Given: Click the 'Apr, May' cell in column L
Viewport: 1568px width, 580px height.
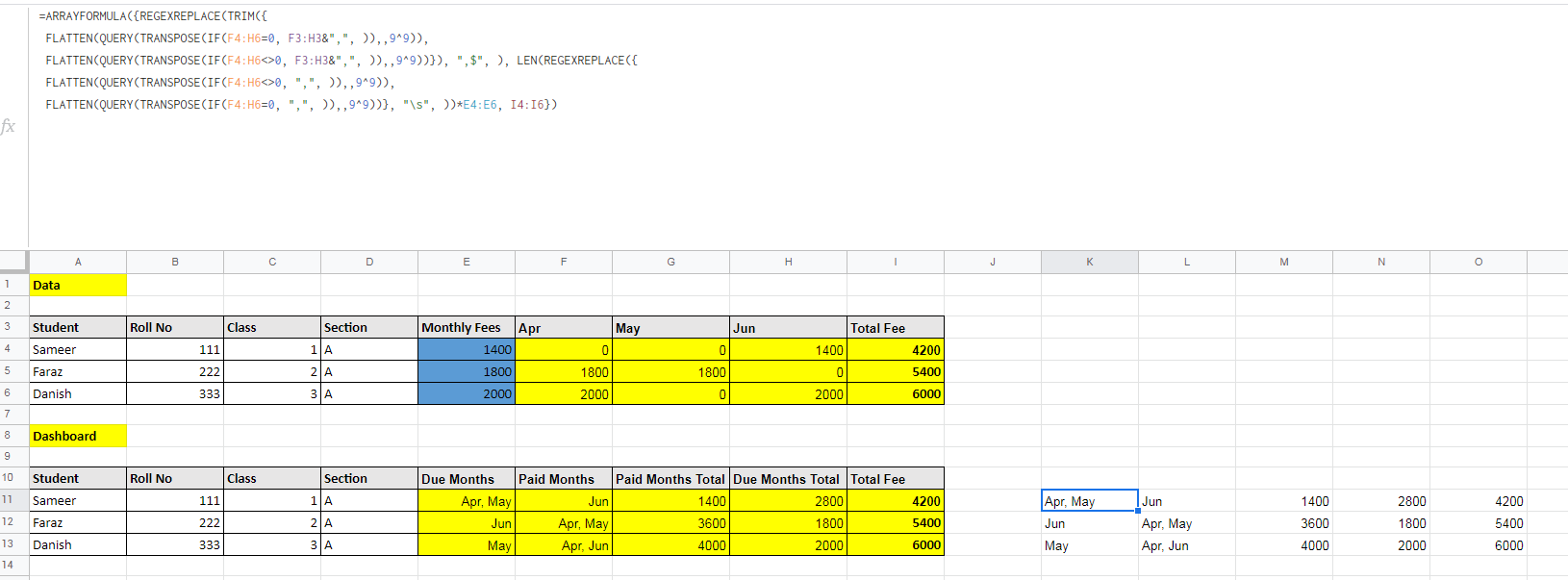Looking at the screenshot, I should click(x=1187, y=523).
